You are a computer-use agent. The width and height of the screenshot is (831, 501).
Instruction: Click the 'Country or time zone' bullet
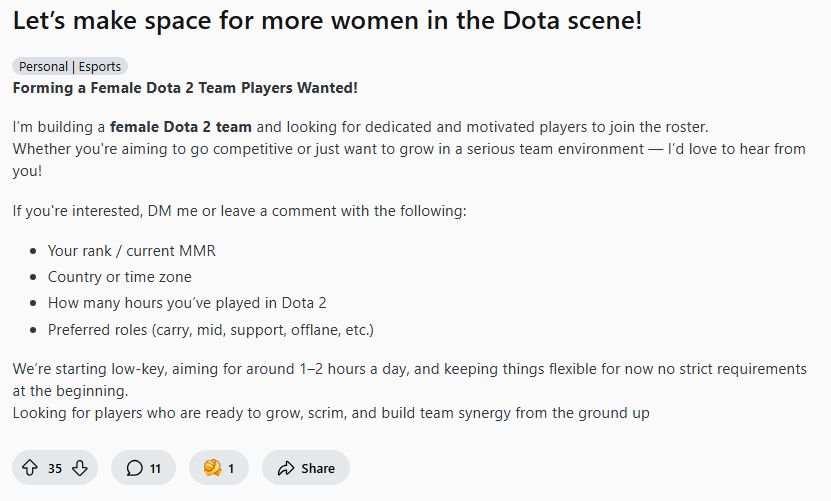coord(120,277)
